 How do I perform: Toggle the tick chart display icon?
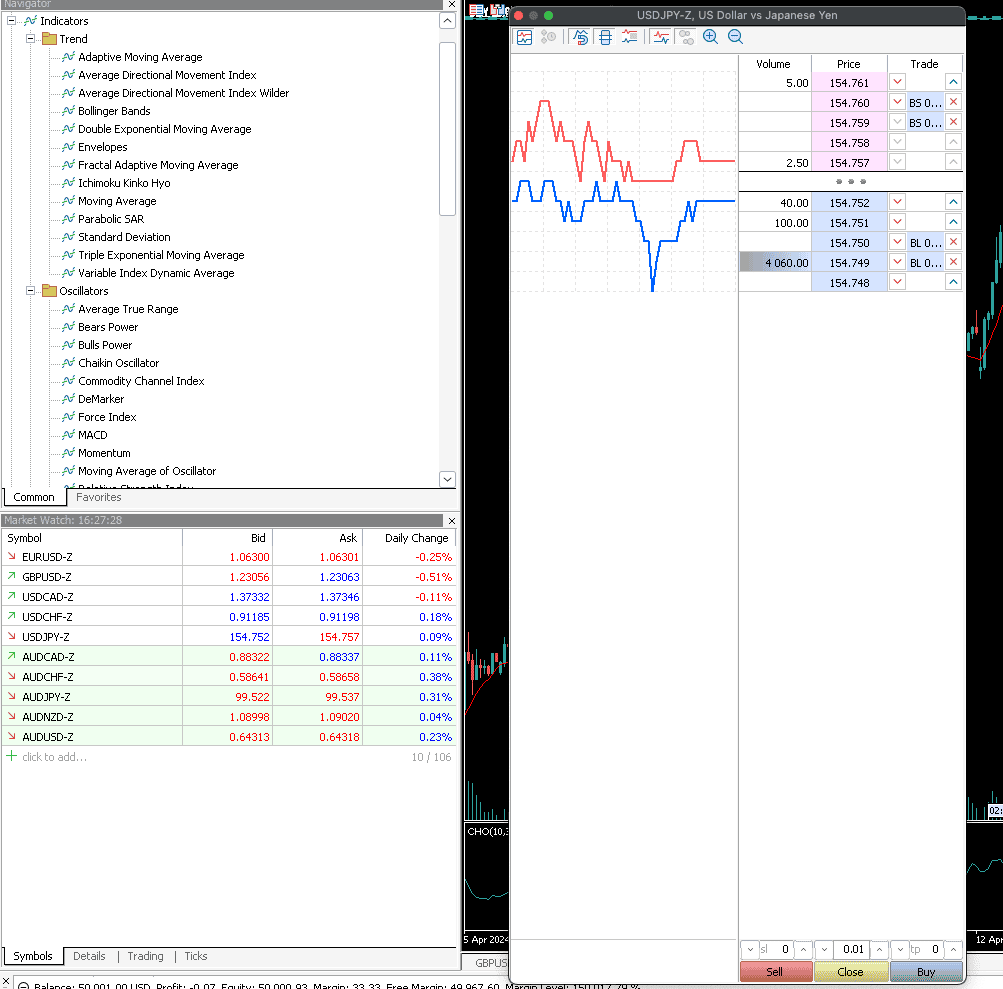(524, 37)
